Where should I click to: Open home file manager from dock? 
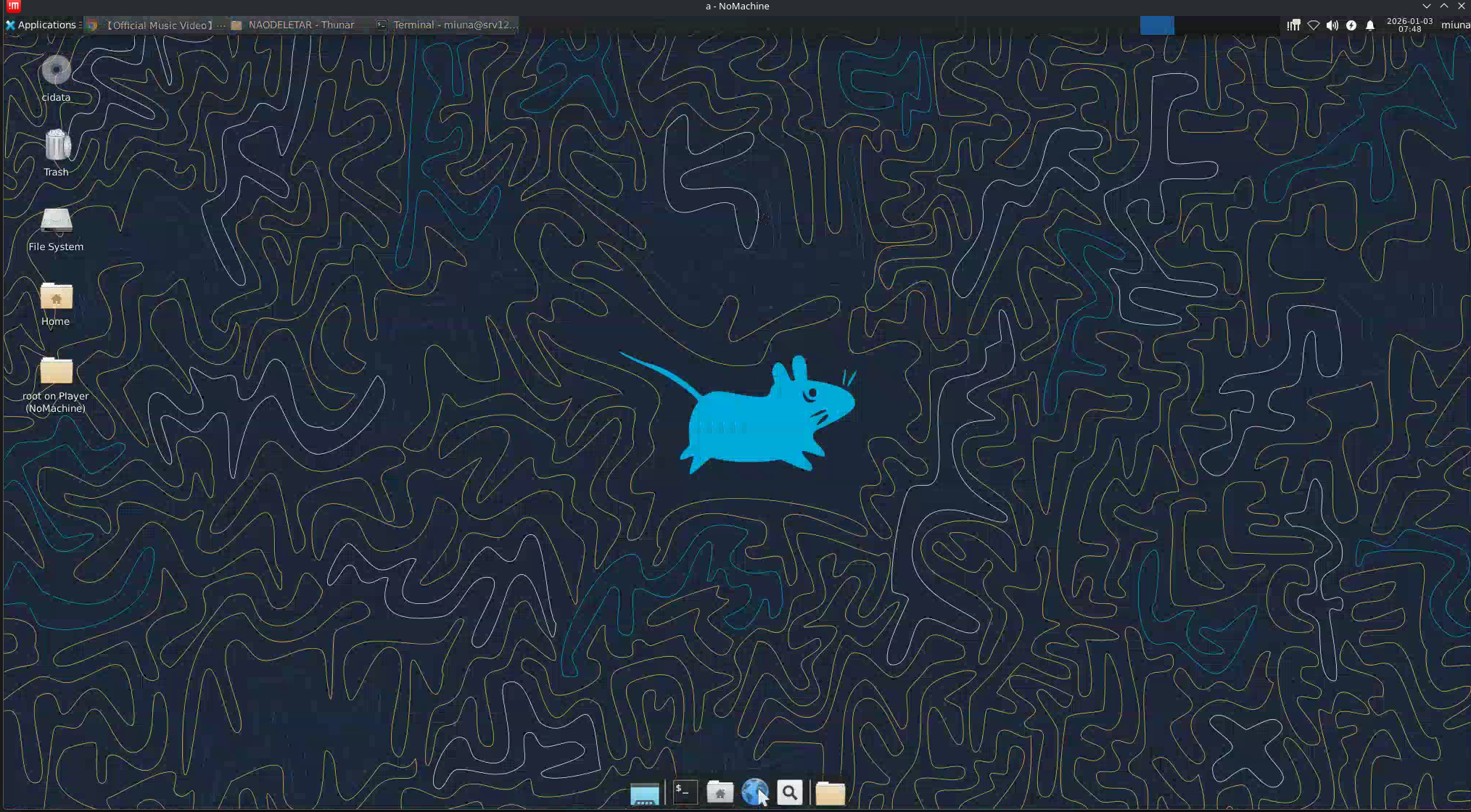pos(720,792)
